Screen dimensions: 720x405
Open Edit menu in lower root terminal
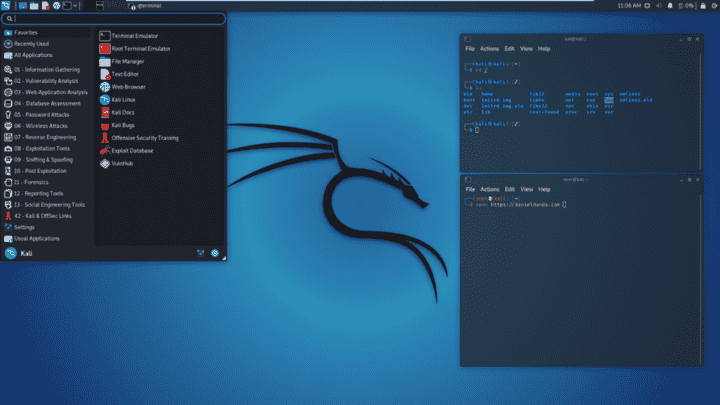coord(509,189)
